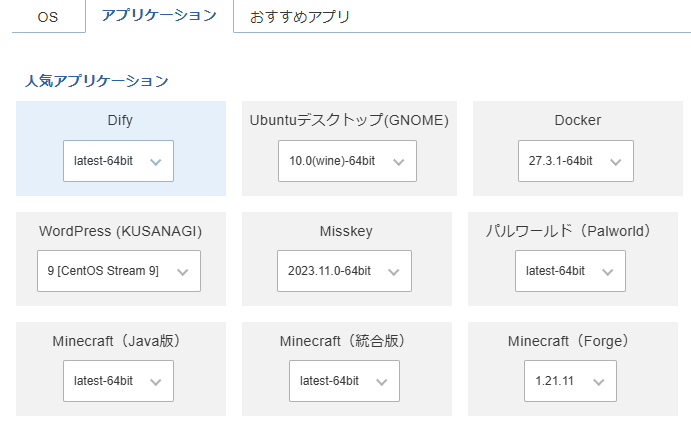The image size is (691, 430).
Task: Select the Dify application card
Action: (120, 120)
